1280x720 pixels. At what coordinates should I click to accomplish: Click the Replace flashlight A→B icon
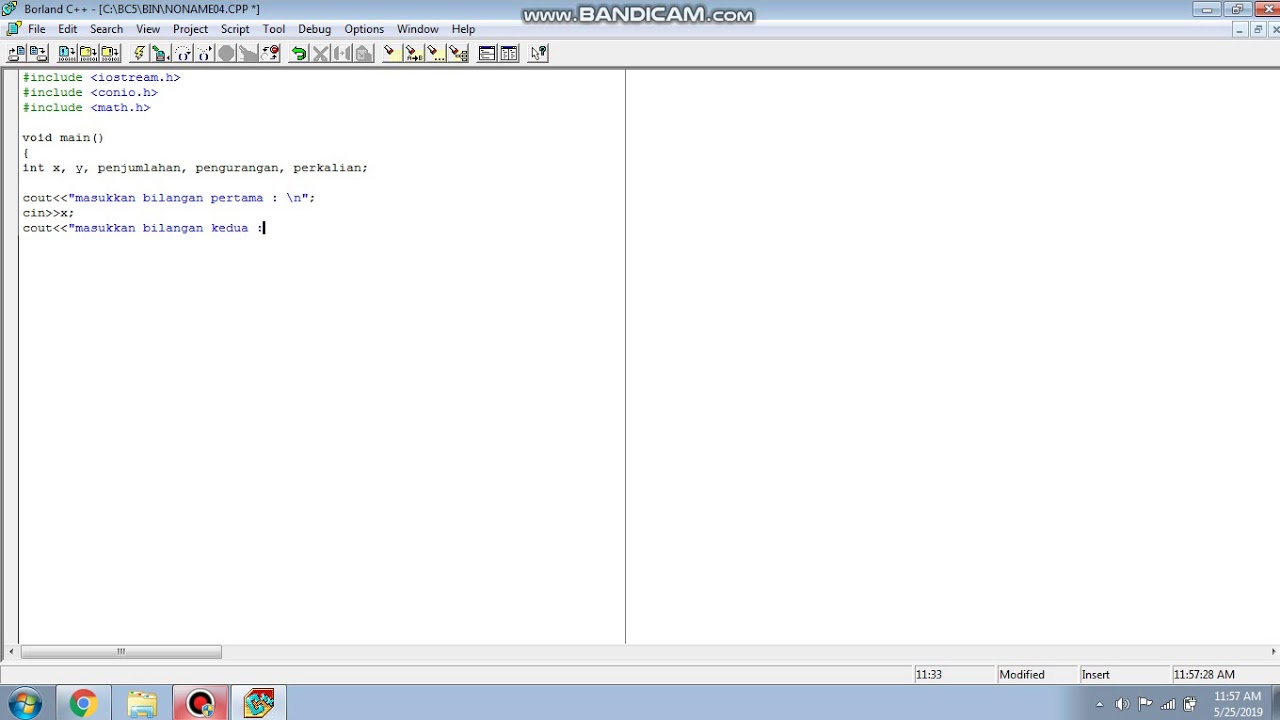[413, 53]
